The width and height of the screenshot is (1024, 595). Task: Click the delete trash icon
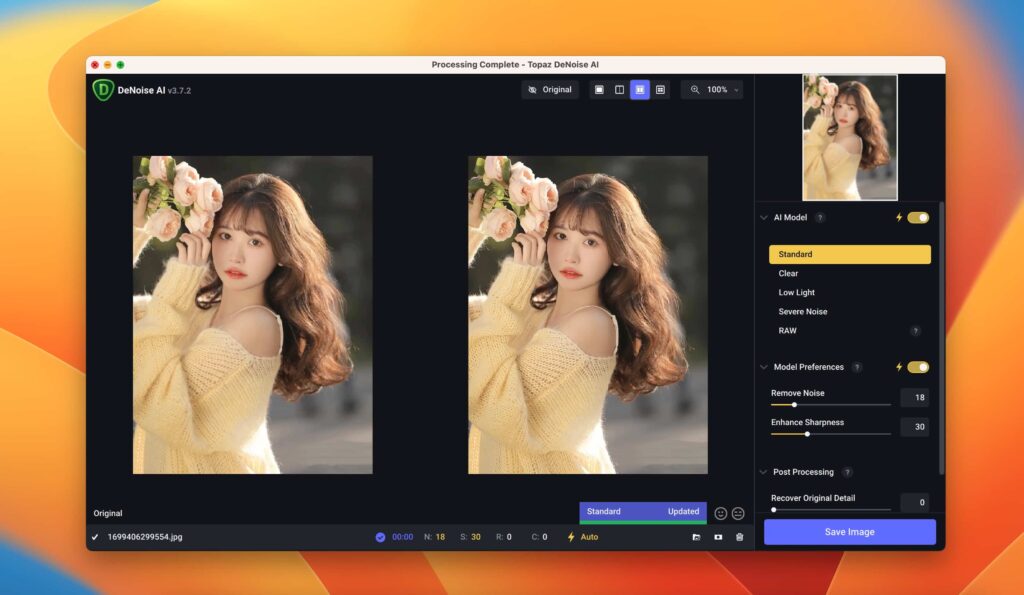pyautogui.click(x=739, y=537)
